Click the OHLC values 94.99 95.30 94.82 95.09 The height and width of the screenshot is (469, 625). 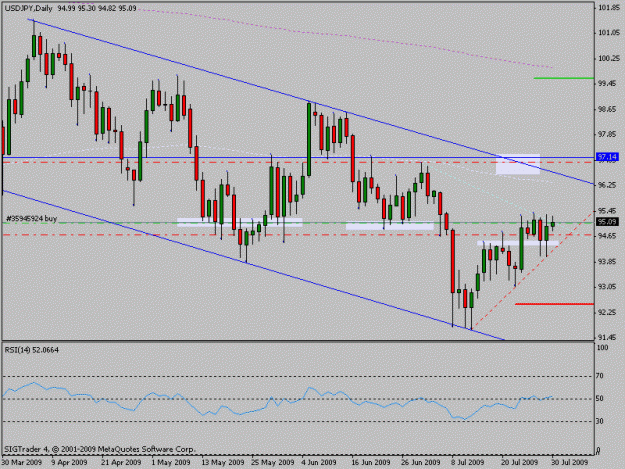97,8
